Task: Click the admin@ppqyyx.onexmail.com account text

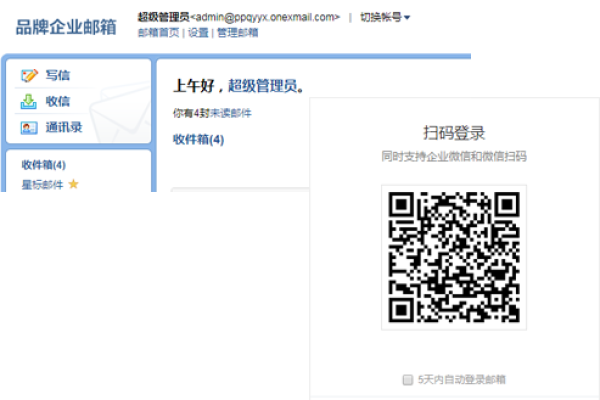Action: 265,17
